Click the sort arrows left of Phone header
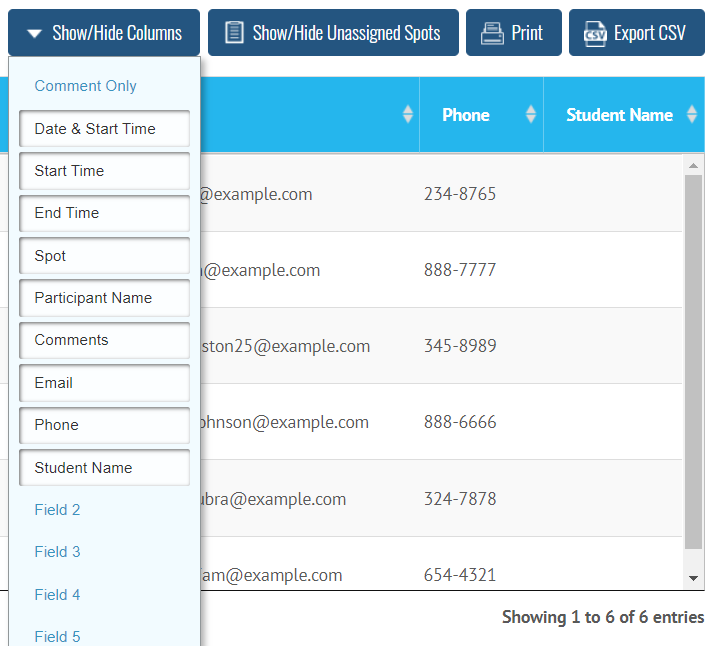Image resolution: width=712 pixels, height=646 pixels. tap(407, 115)
